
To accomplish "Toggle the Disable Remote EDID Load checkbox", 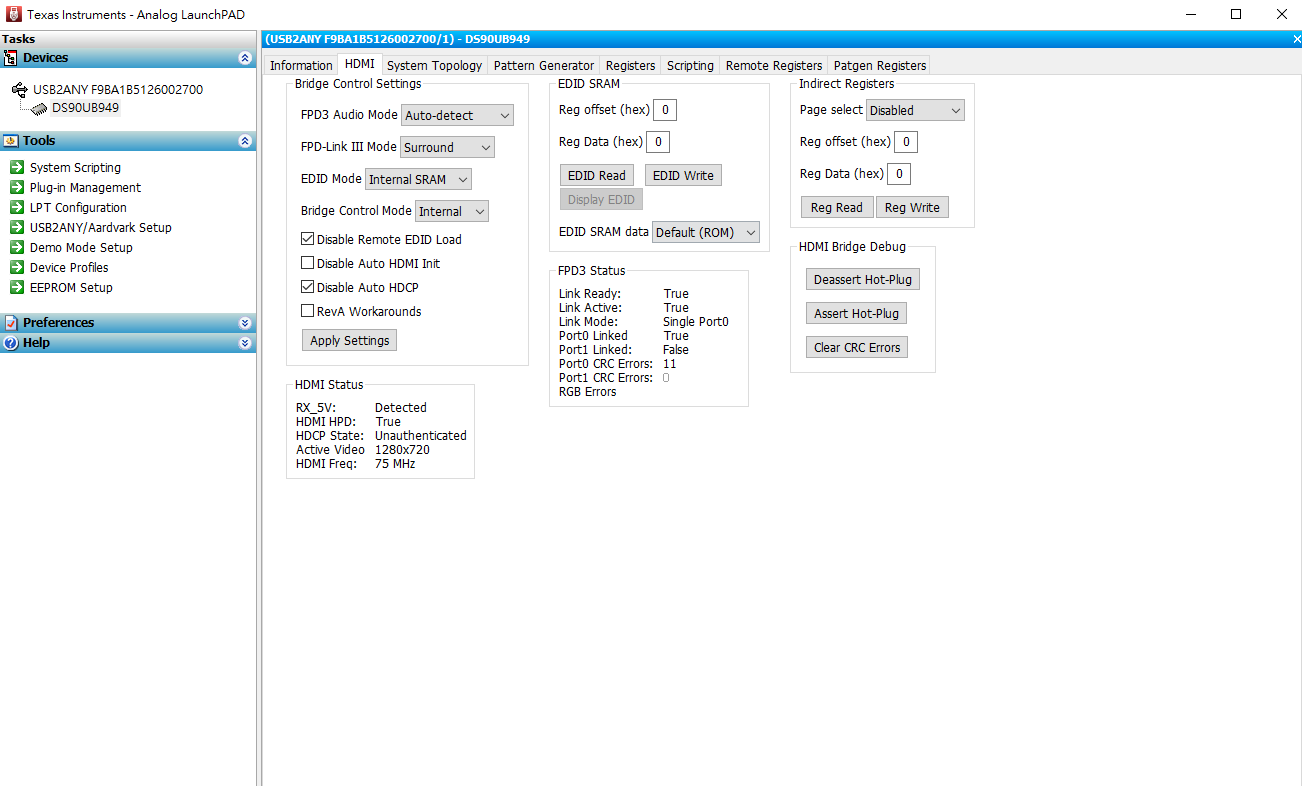I will tap(308, 240).
